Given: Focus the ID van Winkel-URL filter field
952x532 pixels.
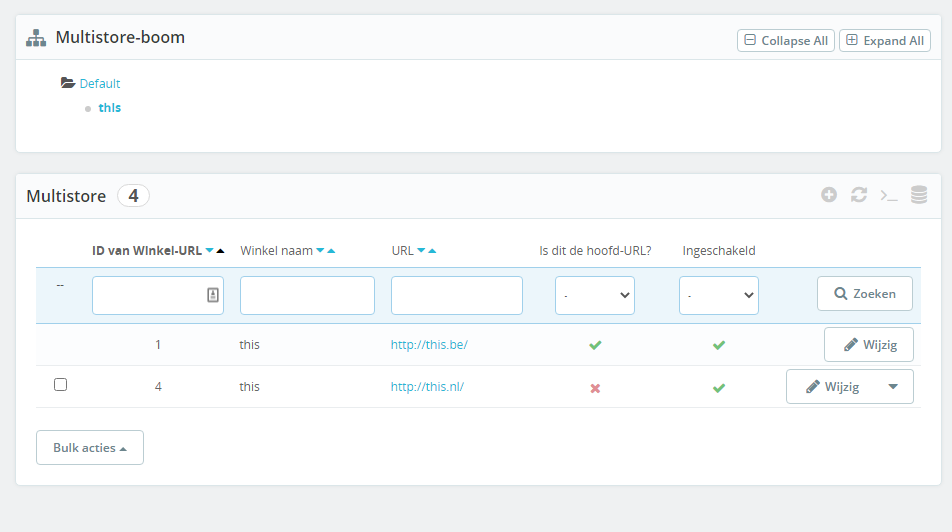Looking at the screenshot, I should tap(158, 295).
